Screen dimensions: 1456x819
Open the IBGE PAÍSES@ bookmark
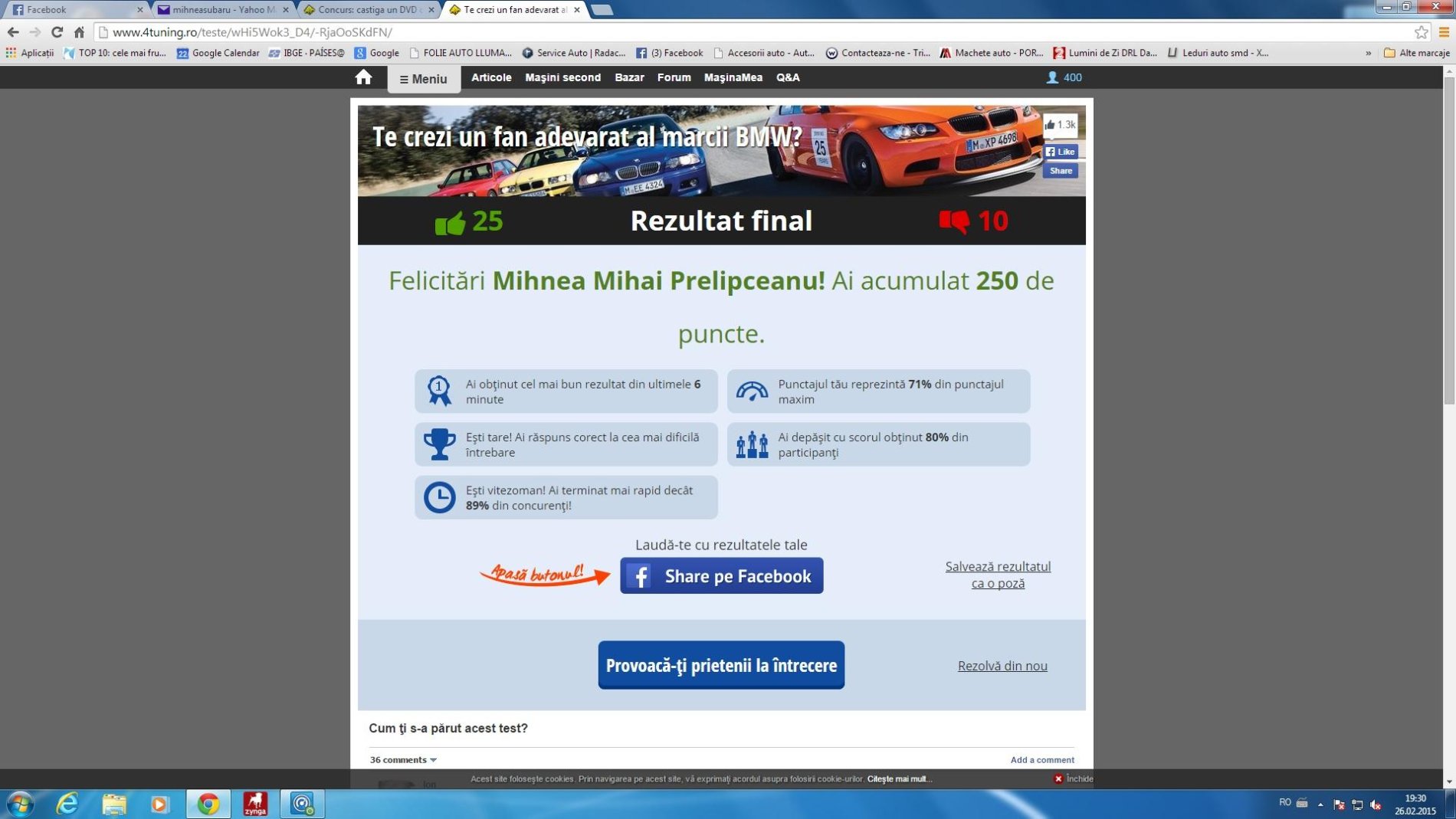pos(306,53)
